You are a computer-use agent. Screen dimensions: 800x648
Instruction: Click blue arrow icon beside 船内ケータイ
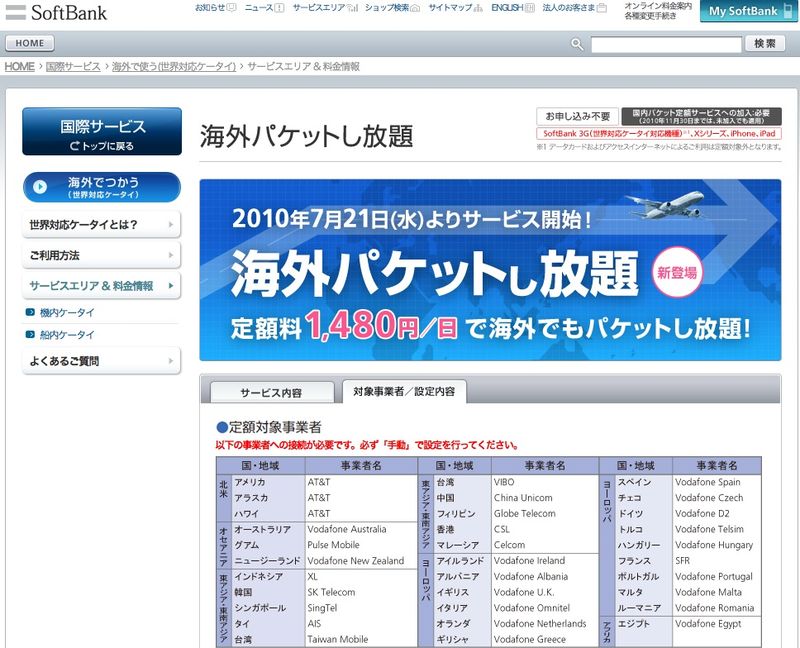pos(30,334)
